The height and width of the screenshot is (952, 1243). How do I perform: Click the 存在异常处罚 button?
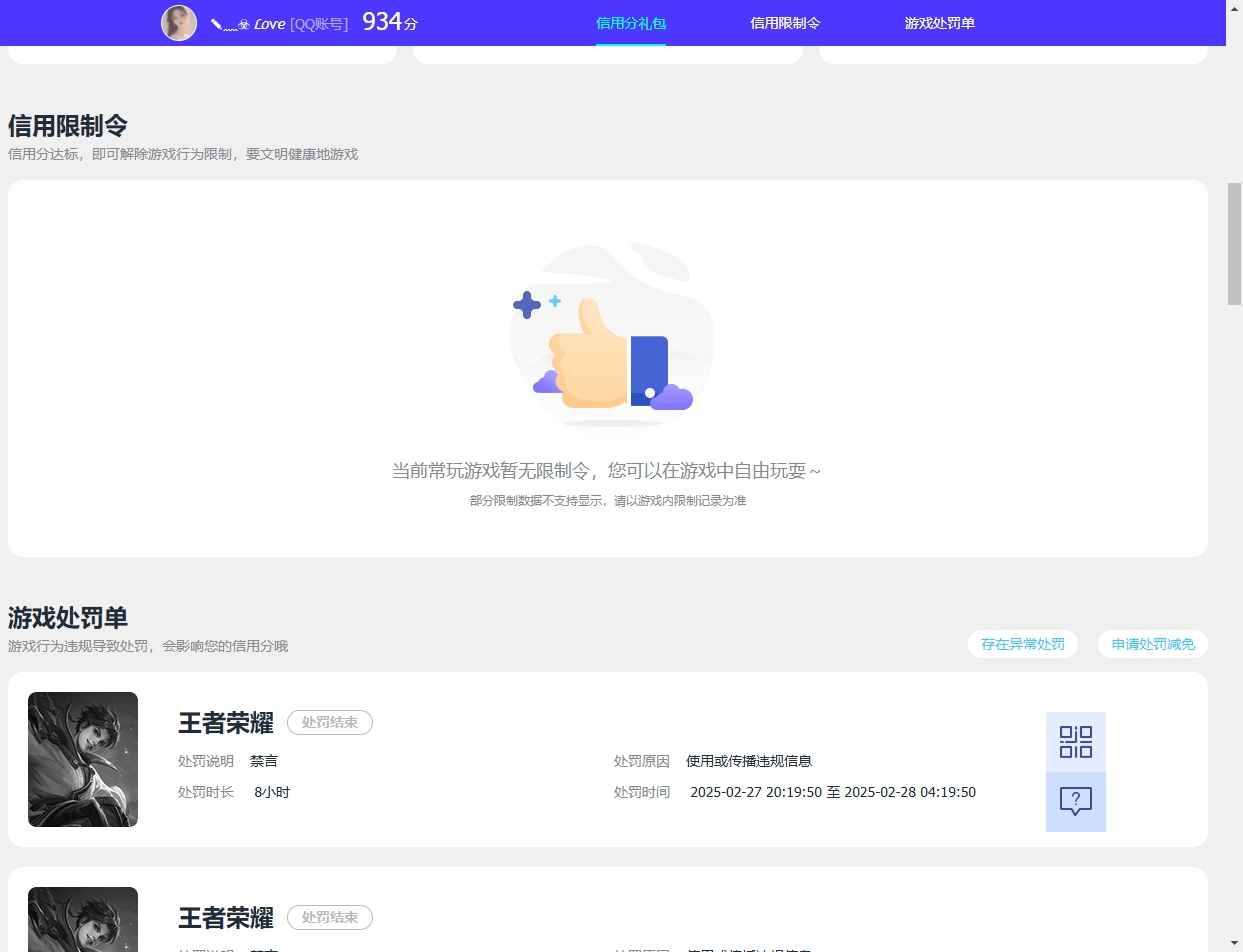tap(1022, 644)
